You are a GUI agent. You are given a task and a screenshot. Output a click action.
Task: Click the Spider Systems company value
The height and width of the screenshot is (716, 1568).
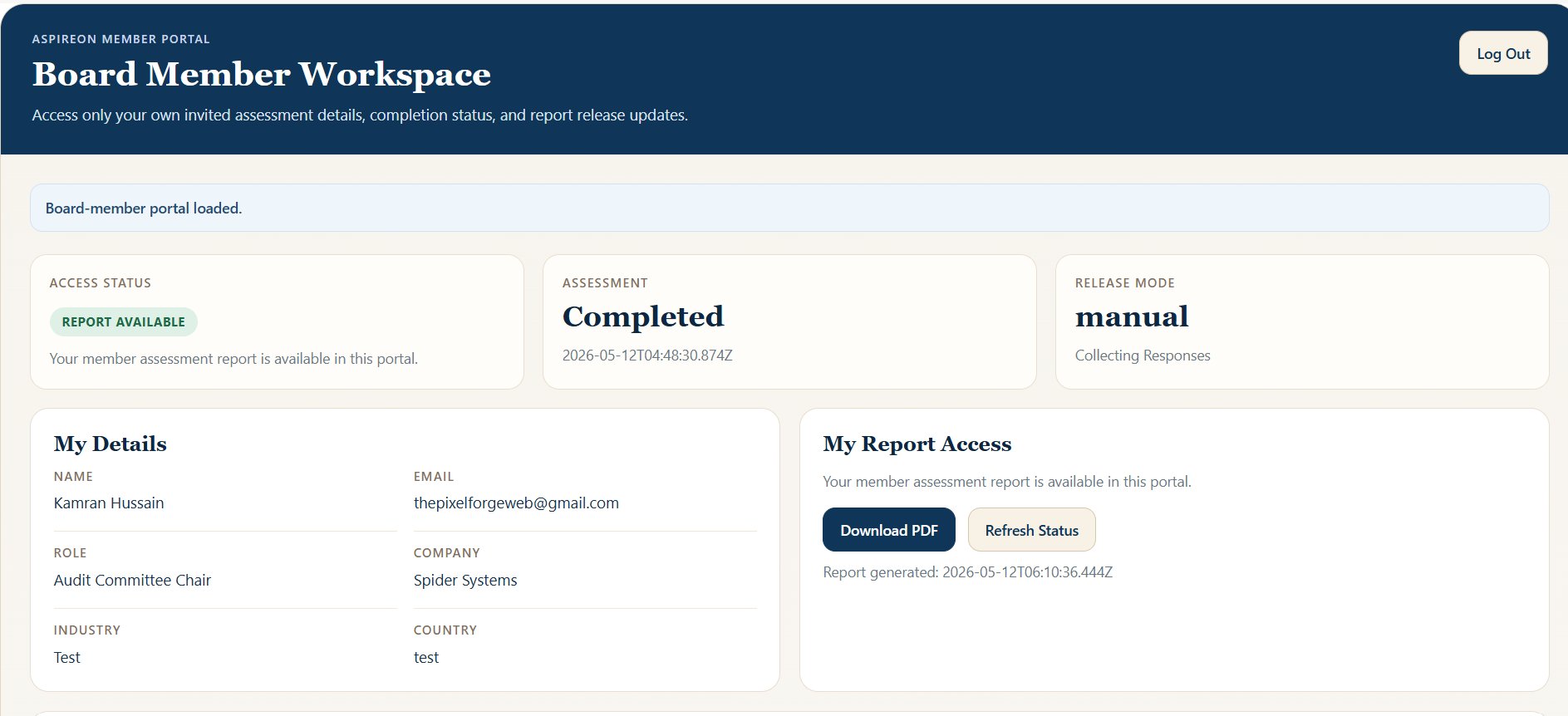[465, 581]
